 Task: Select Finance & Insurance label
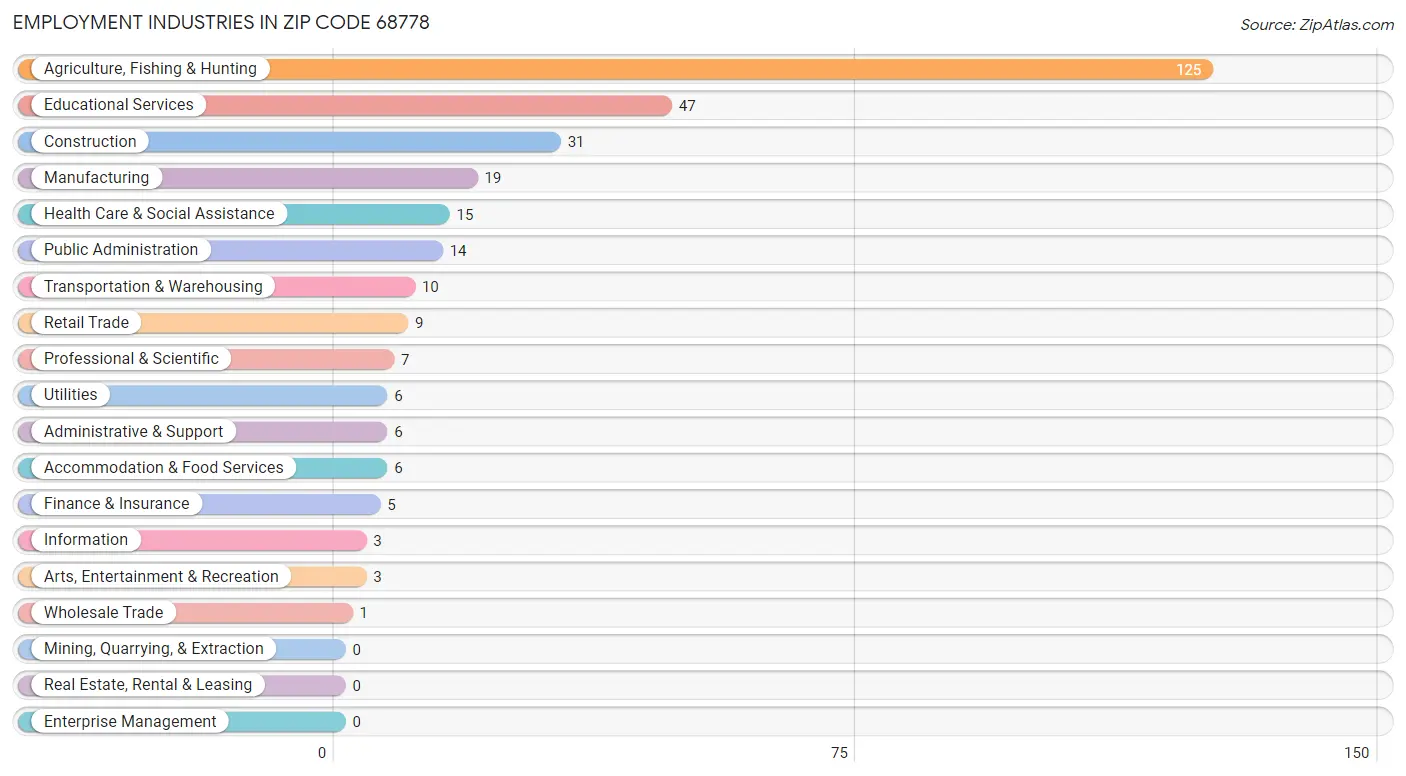pyautogui.click(x=117, y=504)
